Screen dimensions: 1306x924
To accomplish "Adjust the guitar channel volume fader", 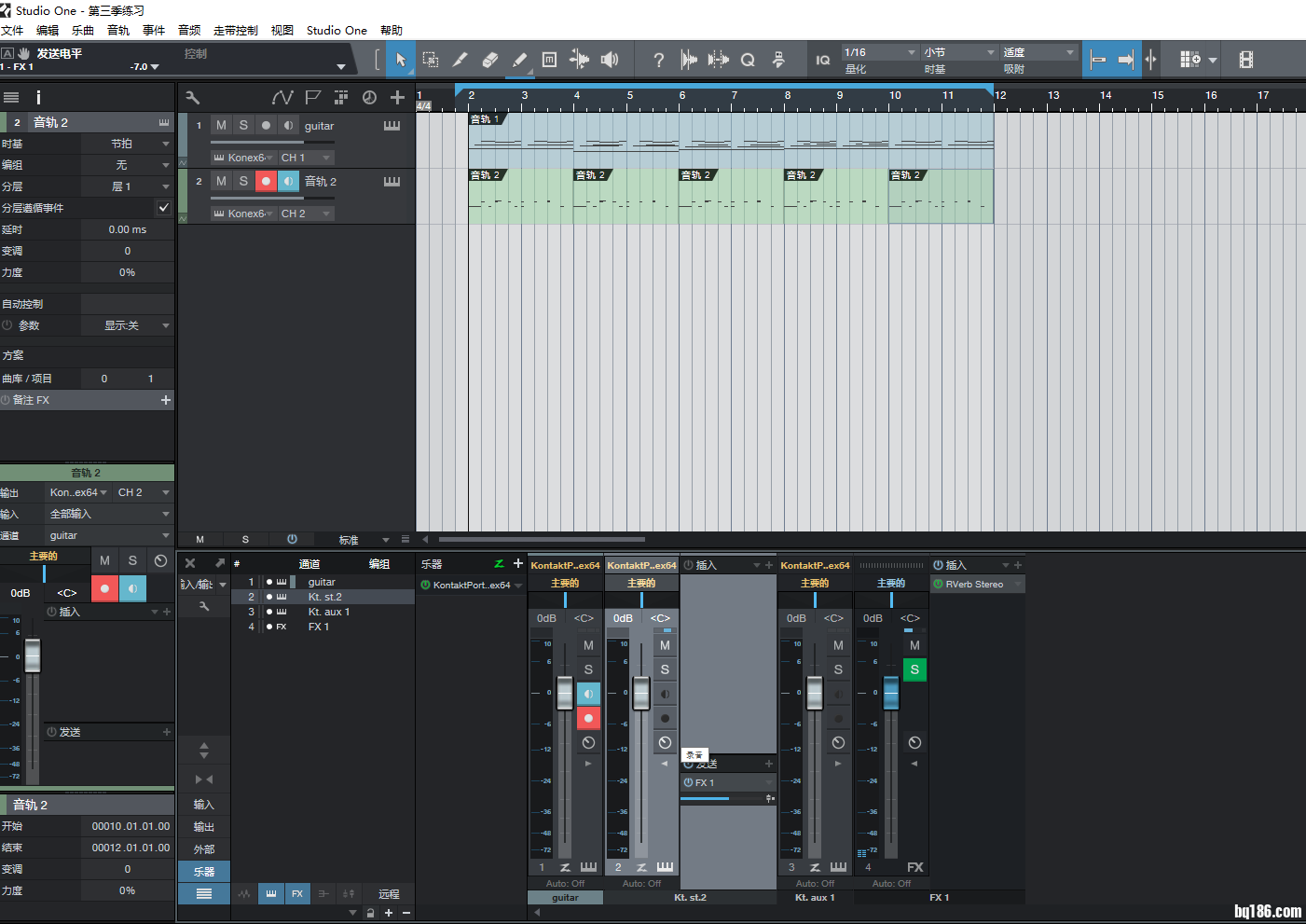I will pos(565,693).
